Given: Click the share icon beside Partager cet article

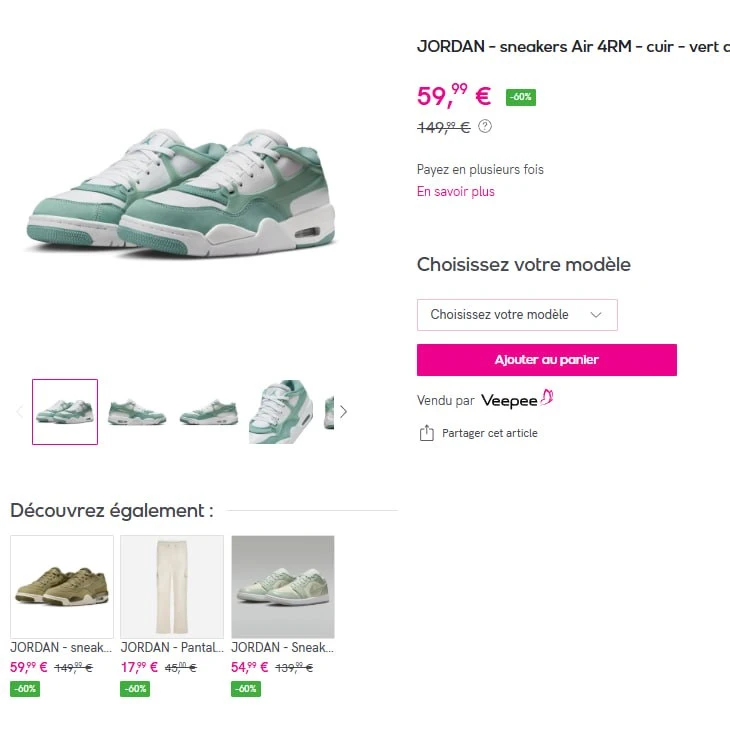Looking at the screenshot, I should (426, 433).
